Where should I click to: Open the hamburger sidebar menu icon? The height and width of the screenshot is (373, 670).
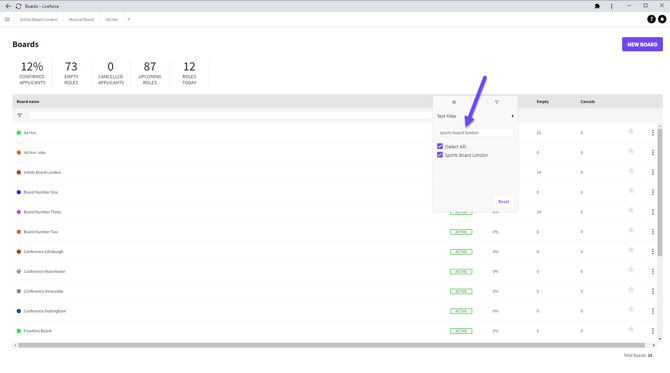pos(7,19)
